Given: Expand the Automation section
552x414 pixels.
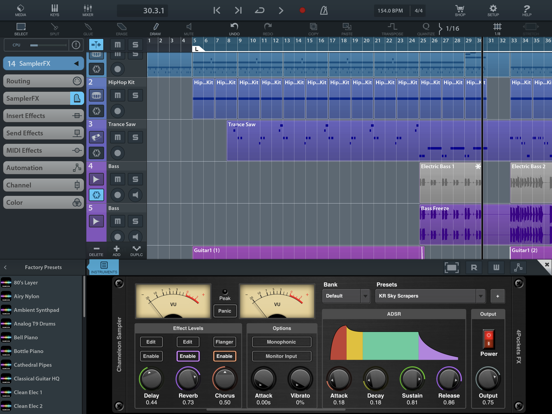Looking at the screenshot, I should click(44, 168).
